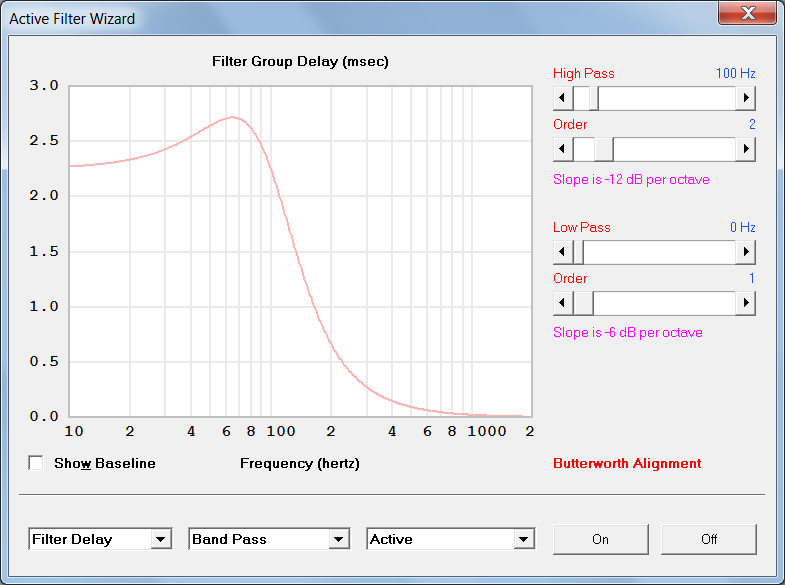Click the Slope is -12 dB per octave text
Image resolution: width=785 pixels, height=585 pixels.
pos(631,180)
